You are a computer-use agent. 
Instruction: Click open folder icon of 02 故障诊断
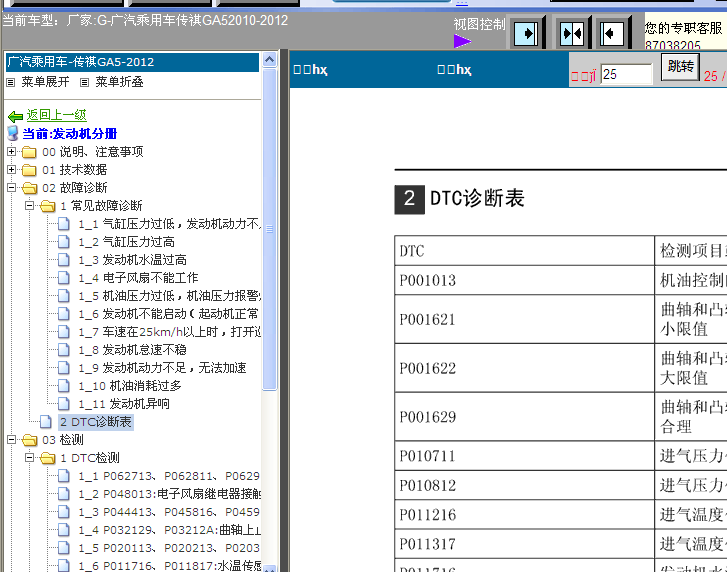coord(30,188)
